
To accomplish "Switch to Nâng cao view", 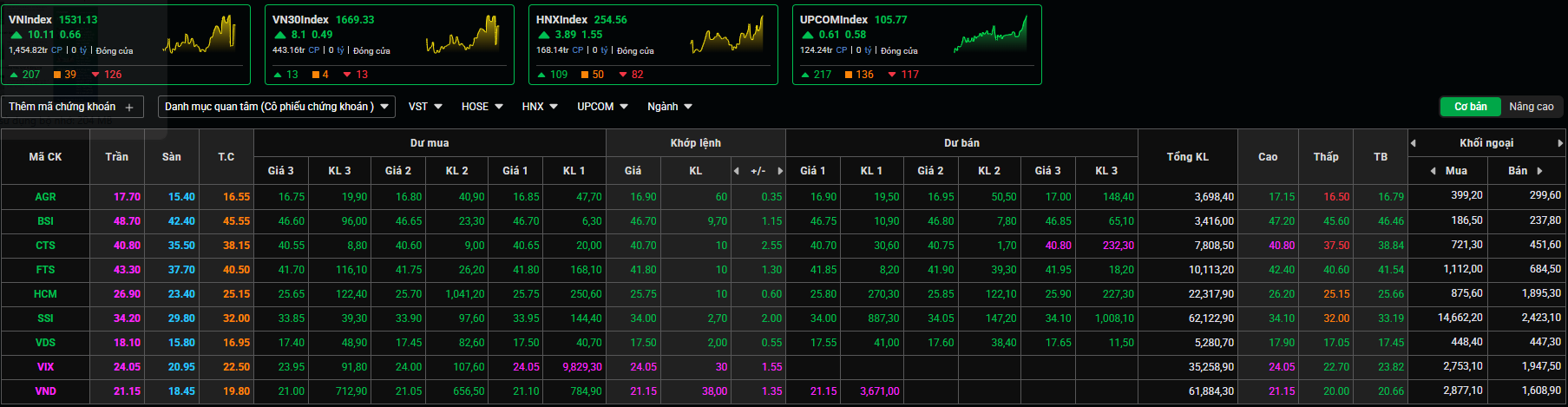I will click(1531, 107).
